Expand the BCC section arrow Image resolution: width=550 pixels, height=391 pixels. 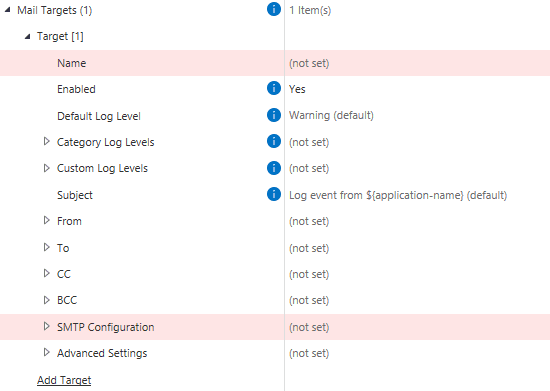[x=46, y=300]
